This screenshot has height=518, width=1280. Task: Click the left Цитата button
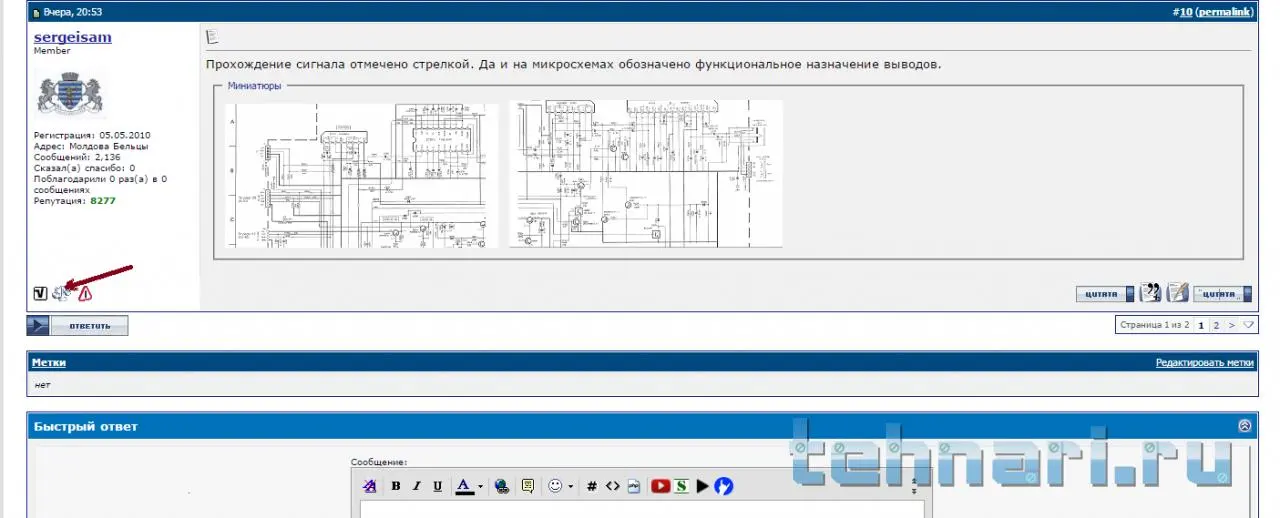pyautogui.click(x=1105, y=294)
